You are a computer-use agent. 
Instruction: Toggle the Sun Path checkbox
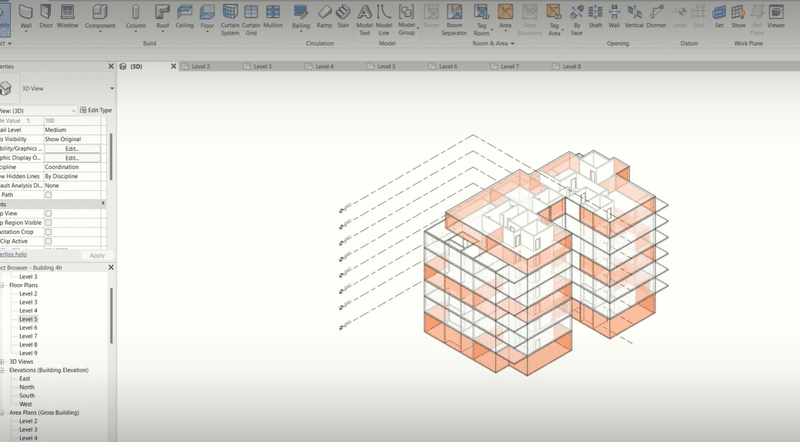click(x=48, y=195)
